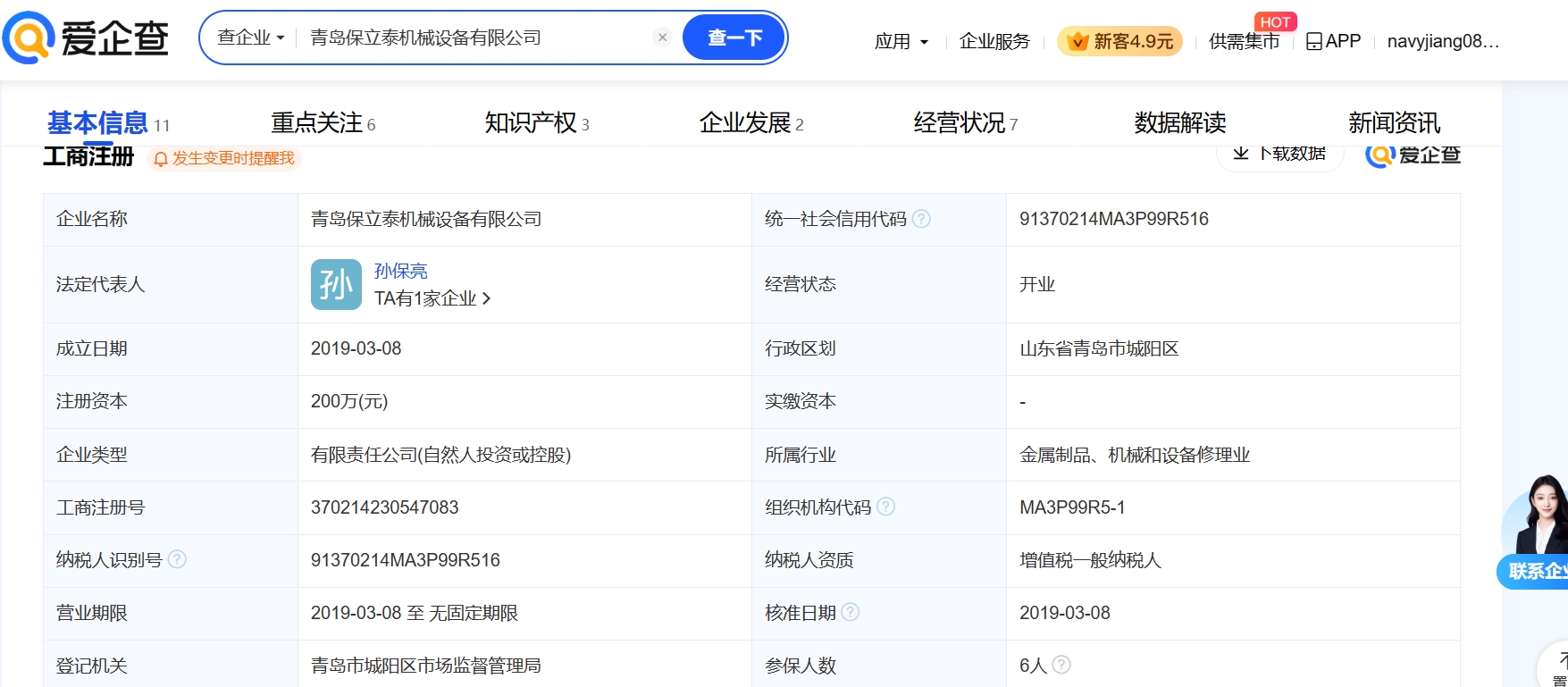This screenshot has height=687, width=1568.
Task: Switch to the 重点关注 tab
Action: [323, 122]
